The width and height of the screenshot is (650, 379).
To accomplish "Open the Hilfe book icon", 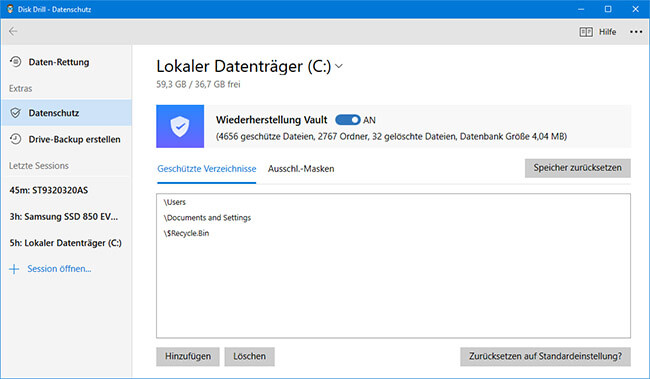I will point(586,32).
